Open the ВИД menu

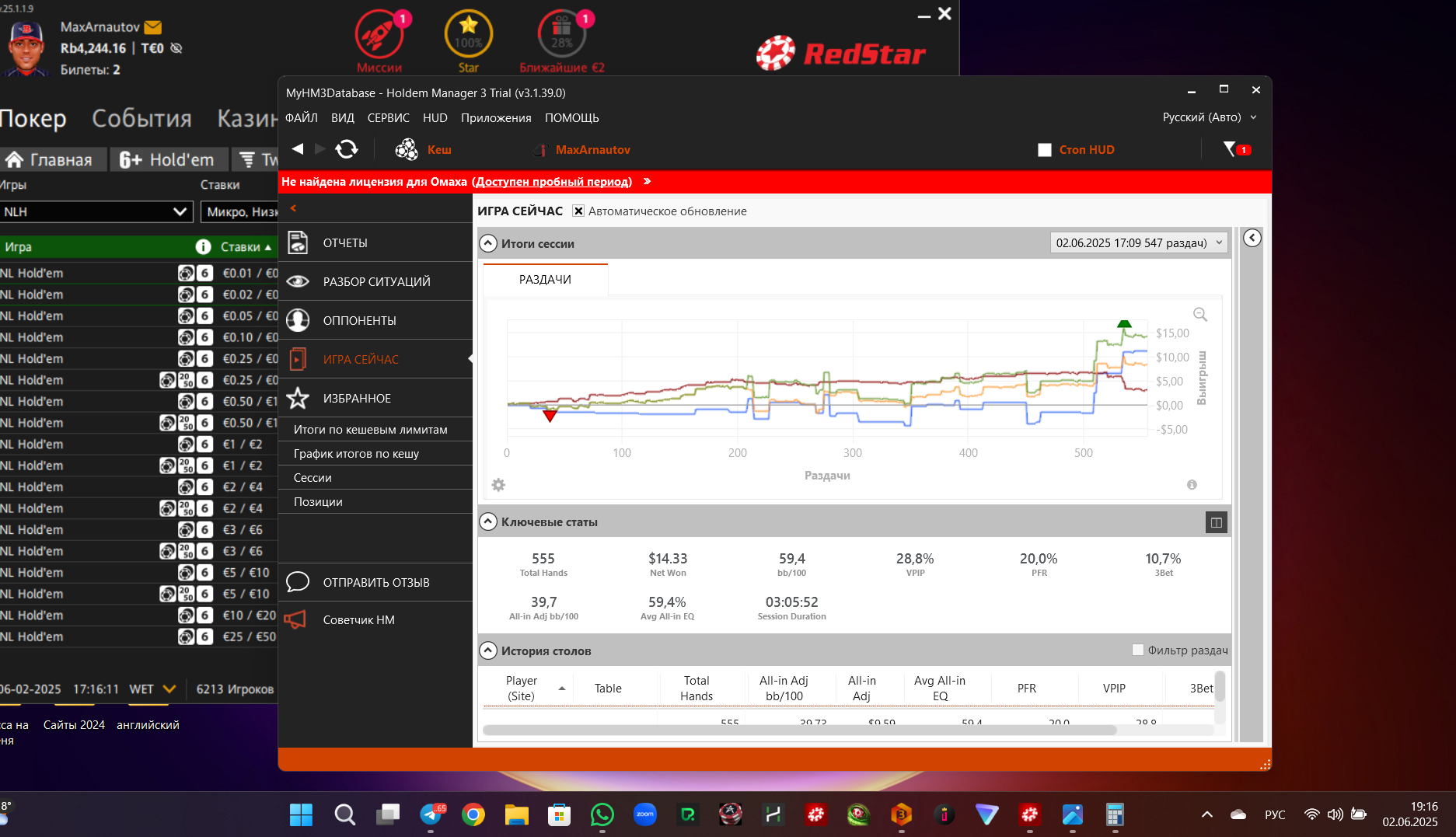pos(343,117)
